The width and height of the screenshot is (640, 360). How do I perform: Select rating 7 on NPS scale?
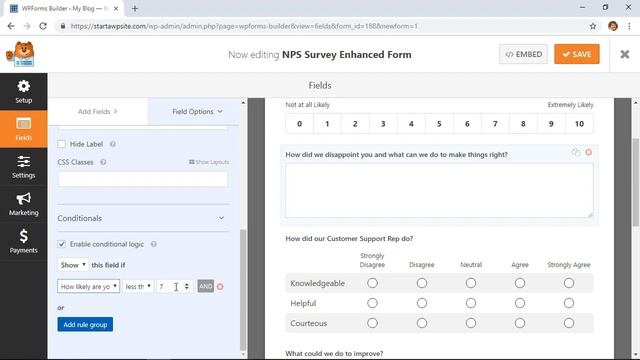(x=495, y=124)
